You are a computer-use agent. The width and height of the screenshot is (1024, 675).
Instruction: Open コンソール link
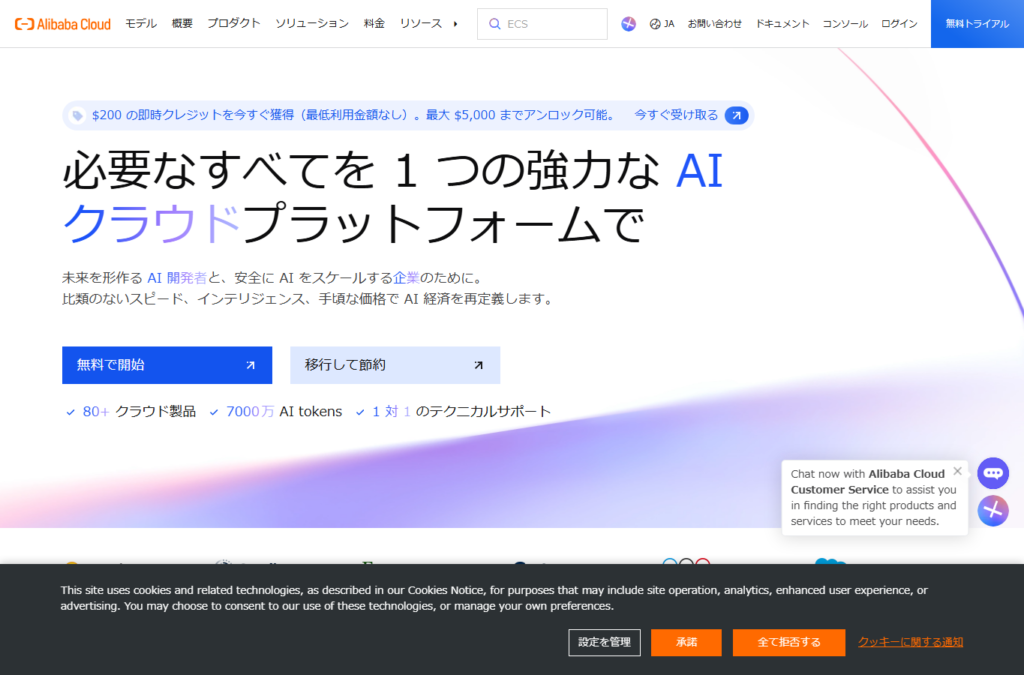tap(845, 24)
